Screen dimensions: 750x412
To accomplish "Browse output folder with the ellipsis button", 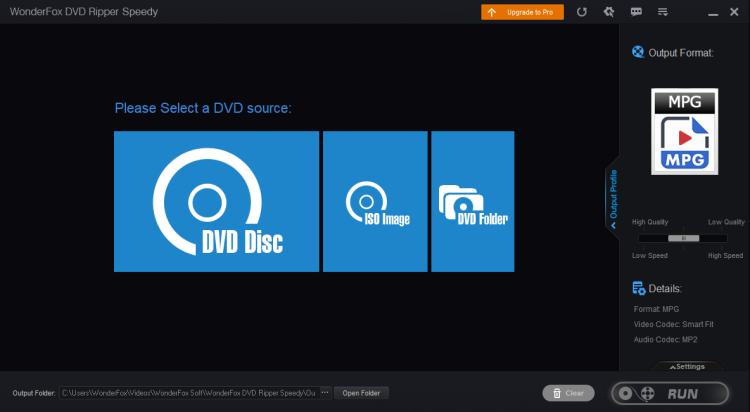I will click(x=324, y=393).
